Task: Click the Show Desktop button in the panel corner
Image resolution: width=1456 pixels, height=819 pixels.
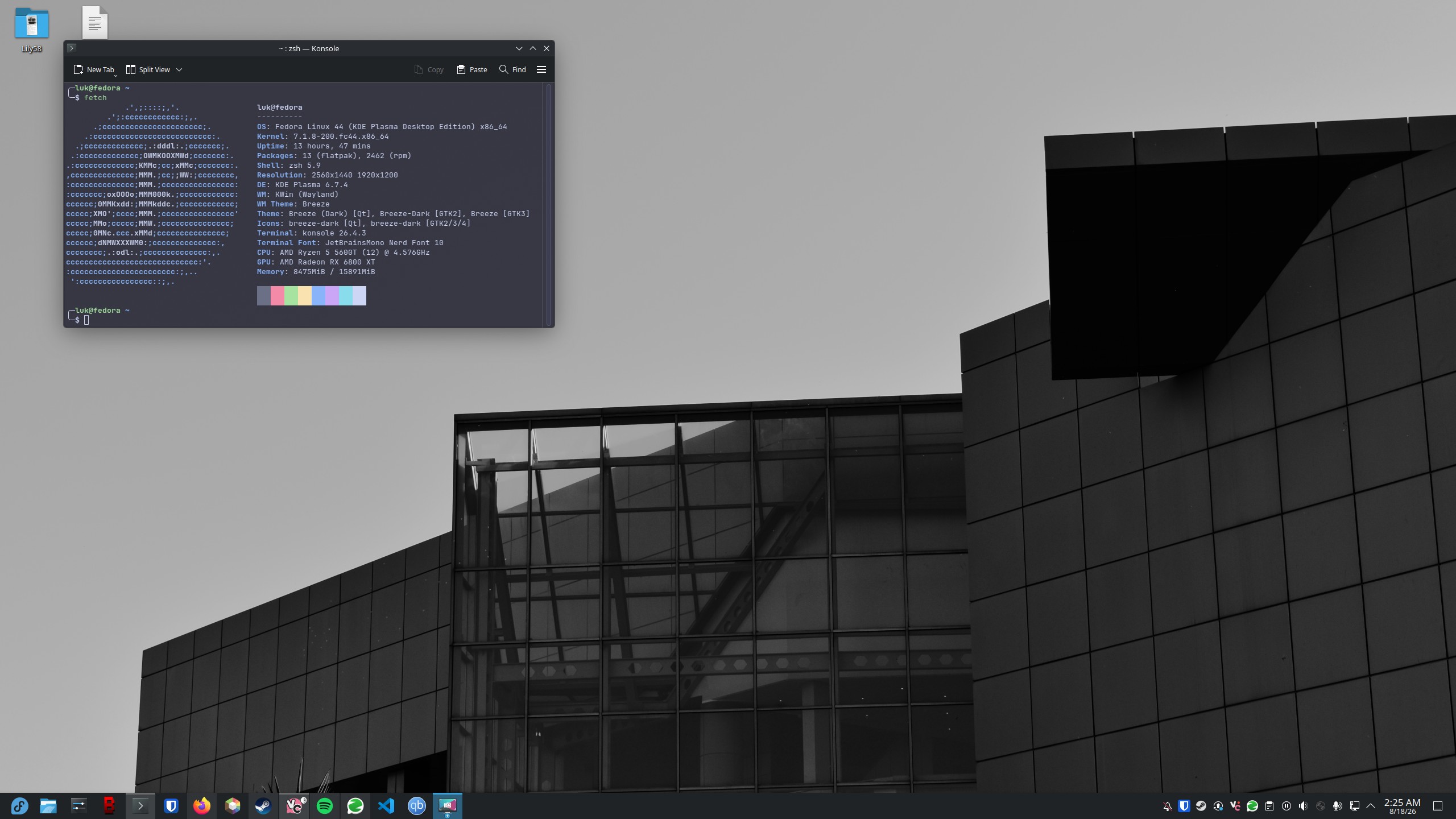Action: (x=1438, y=806)
